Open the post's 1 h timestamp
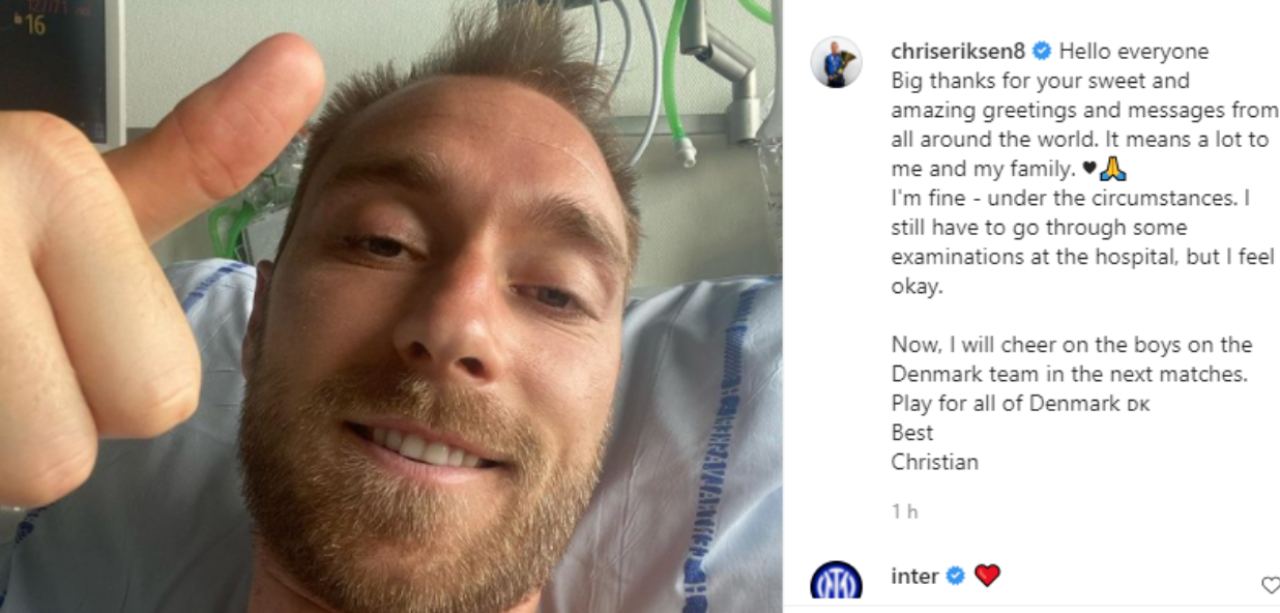This screenshot has width=1280, height=613. 904,512
